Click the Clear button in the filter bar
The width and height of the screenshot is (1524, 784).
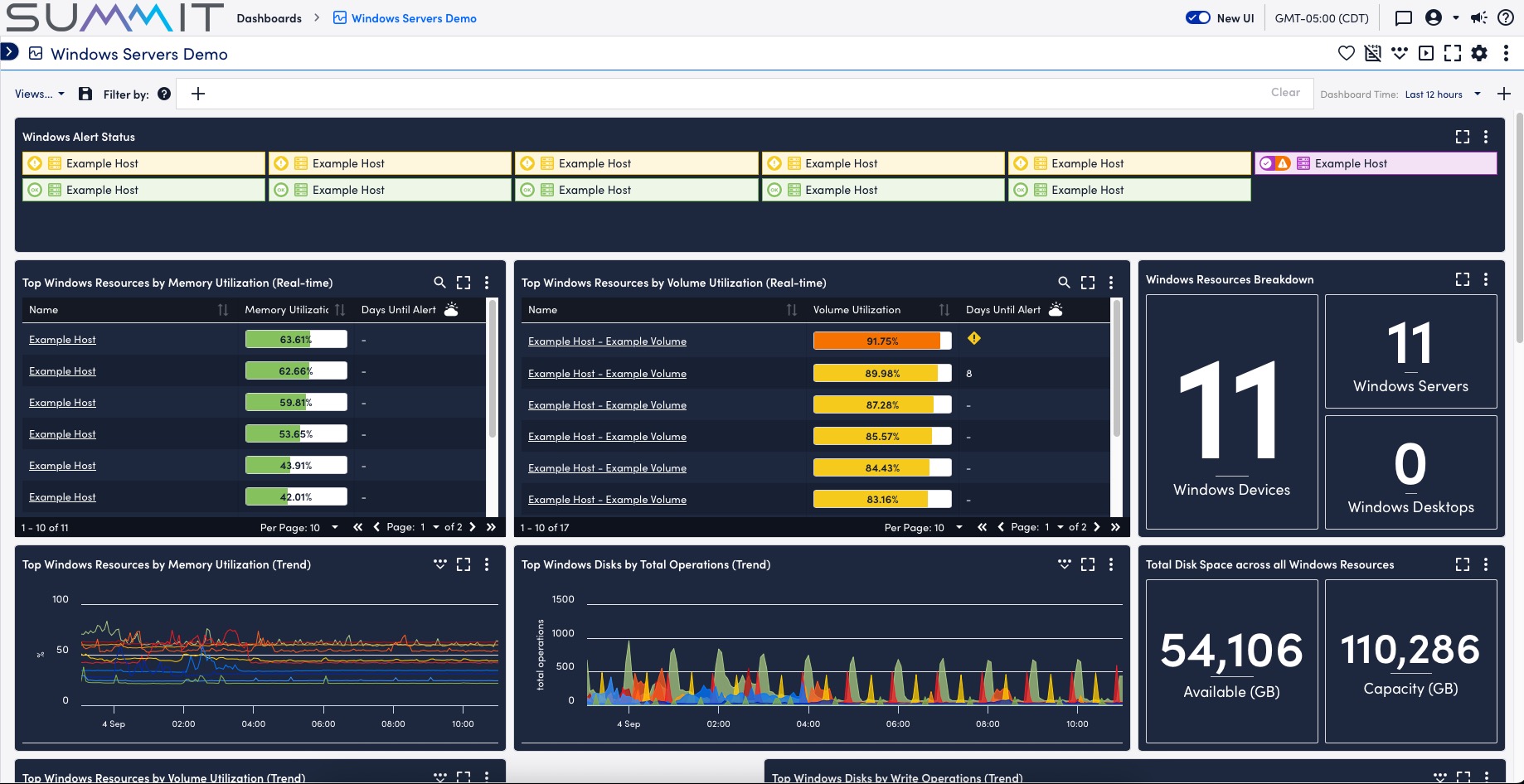coord(1284,92)
